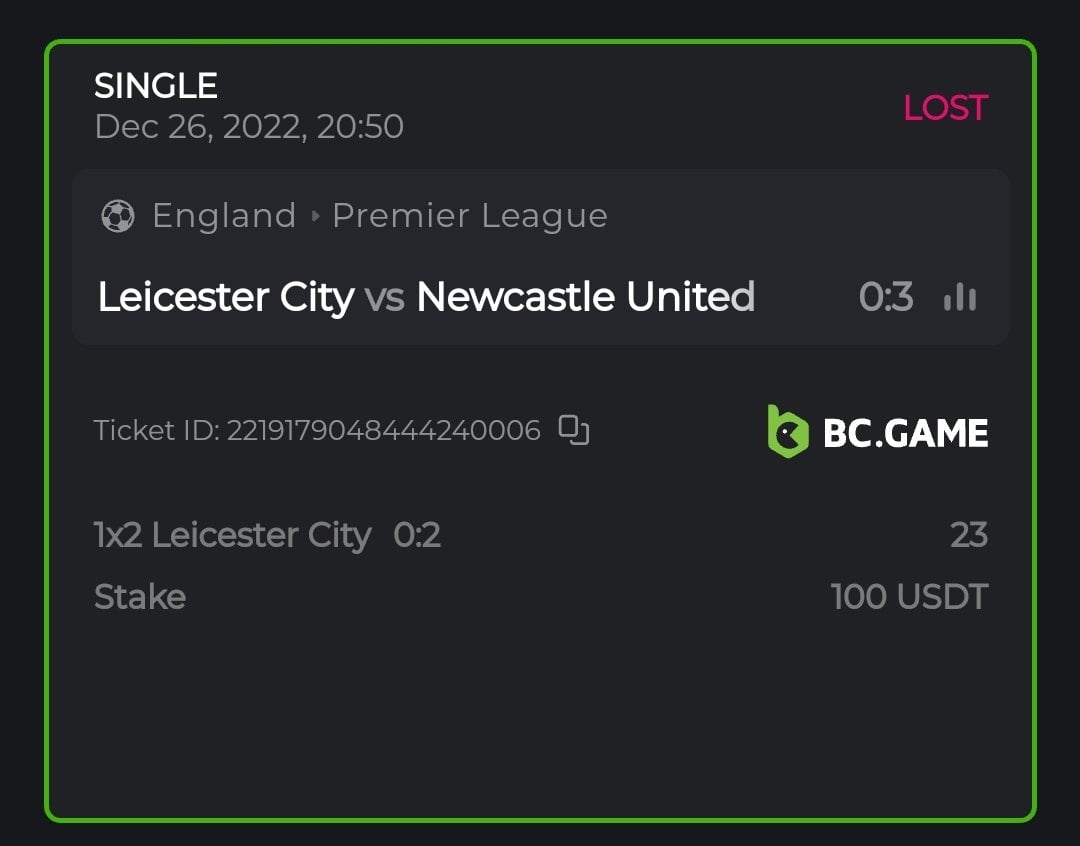This screenshot has width=1080, height=846.
Task: Click the 0:3 final score
Action: (x=886, y=297)
